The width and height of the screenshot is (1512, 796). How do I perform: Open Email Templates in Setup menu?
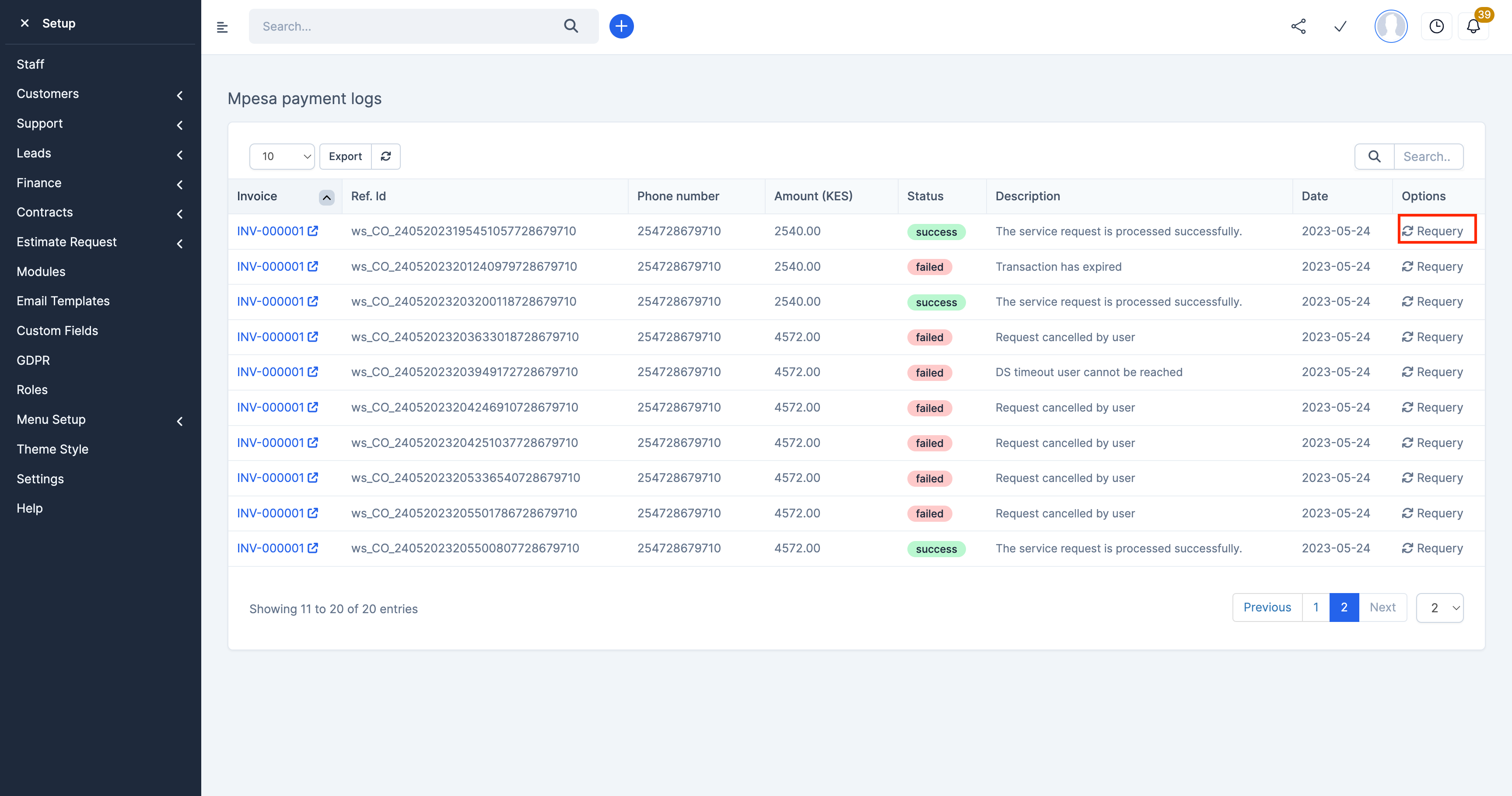click(63, 301)
